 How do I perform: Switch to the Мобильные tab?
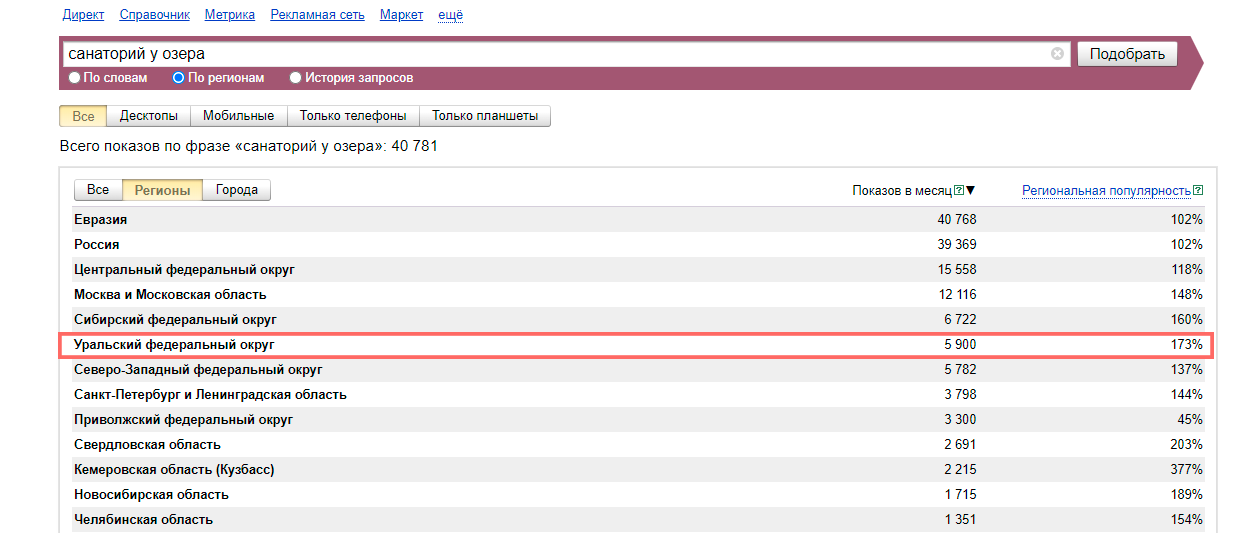[238, 116]
